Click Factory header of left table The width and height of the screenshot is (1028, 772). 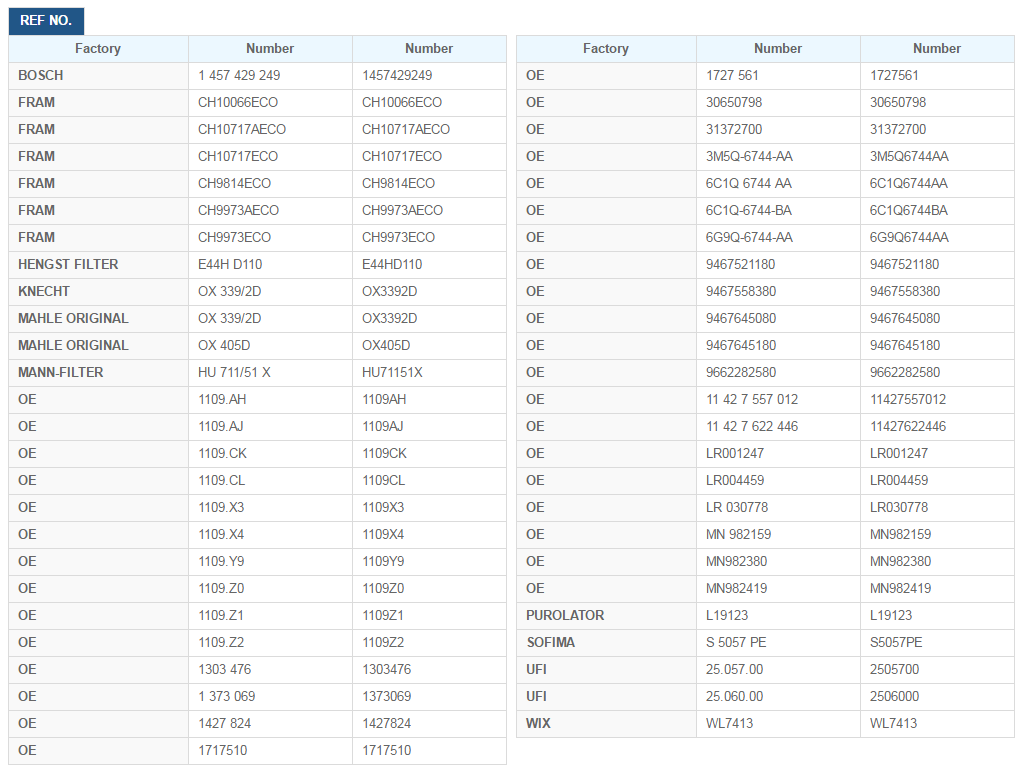[98, 48]
